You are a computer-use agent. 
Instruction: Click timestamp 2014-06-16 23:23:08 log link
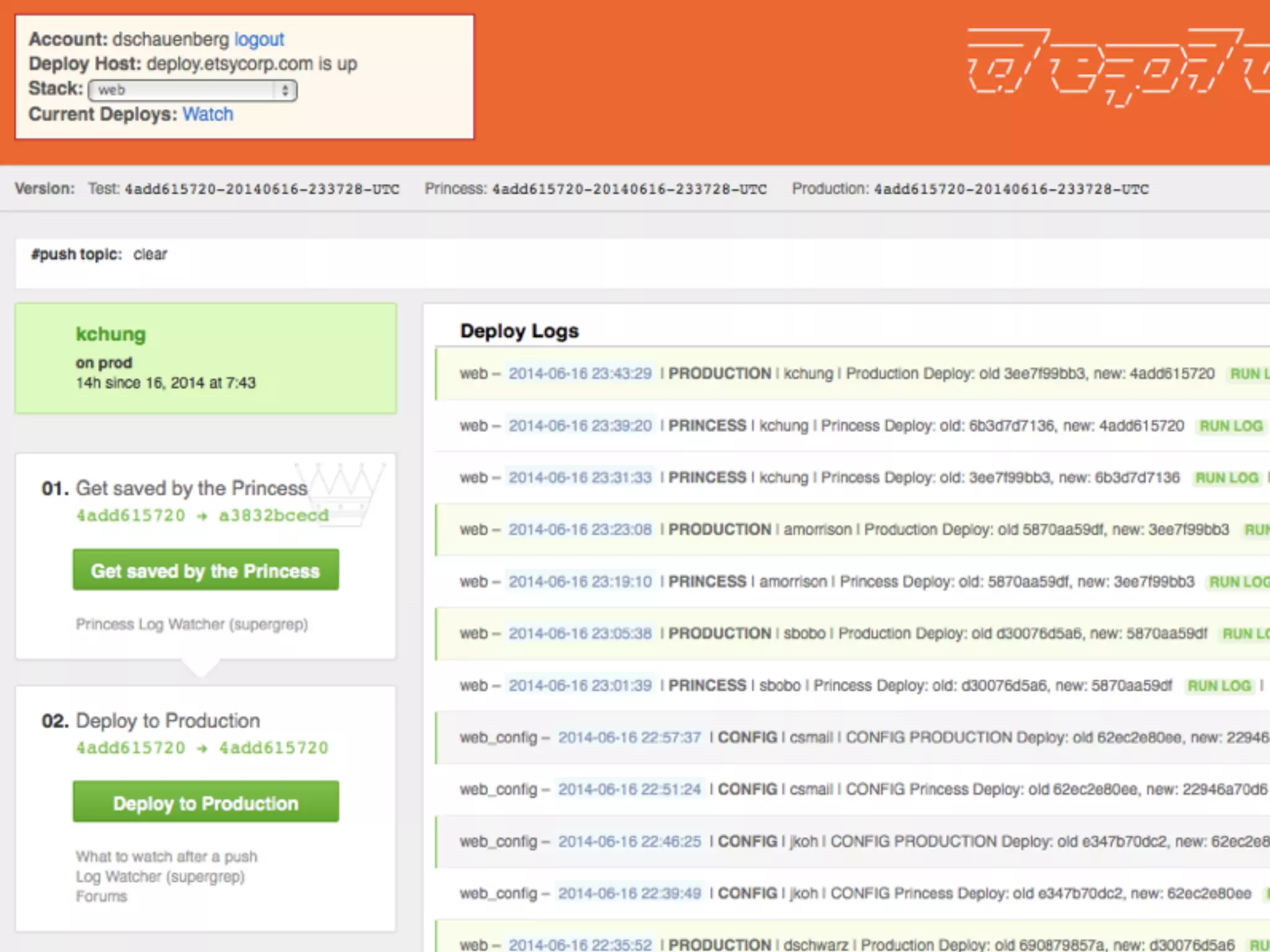coord(580,530)
